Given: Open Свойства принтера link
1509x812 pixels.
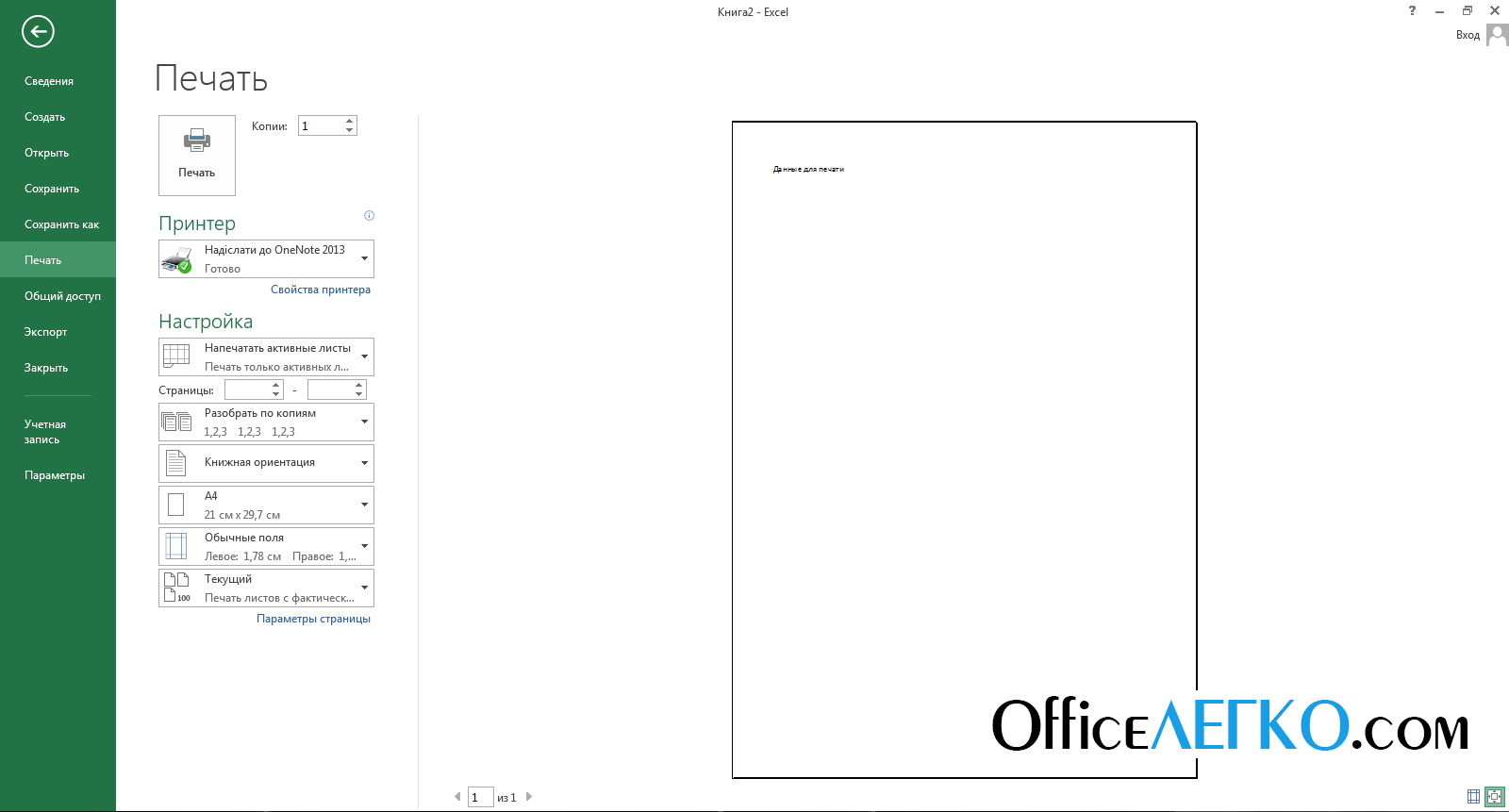Looking at the screenshot, I should 321,290.
